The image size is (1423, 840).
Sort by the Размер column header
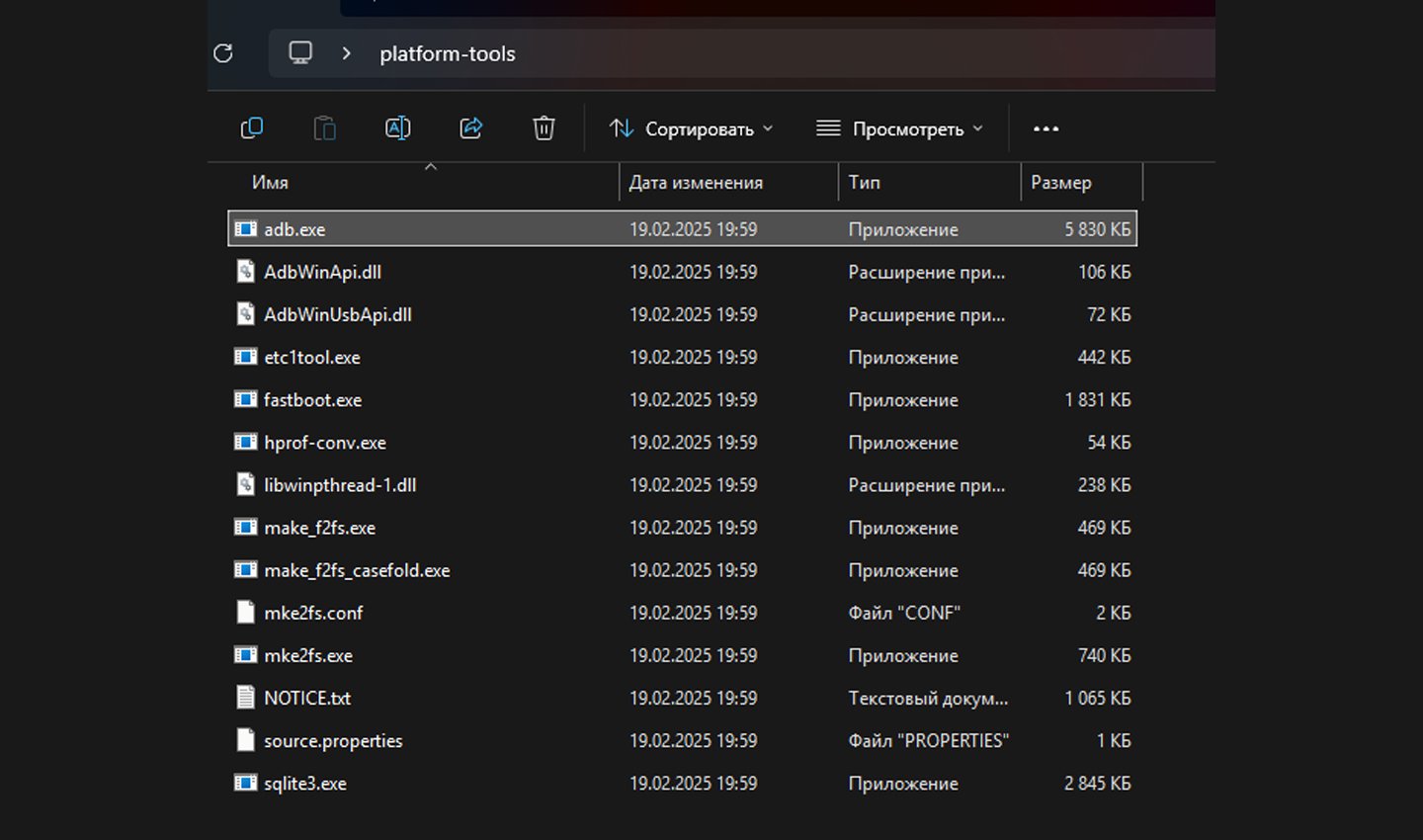[1061, 182]
